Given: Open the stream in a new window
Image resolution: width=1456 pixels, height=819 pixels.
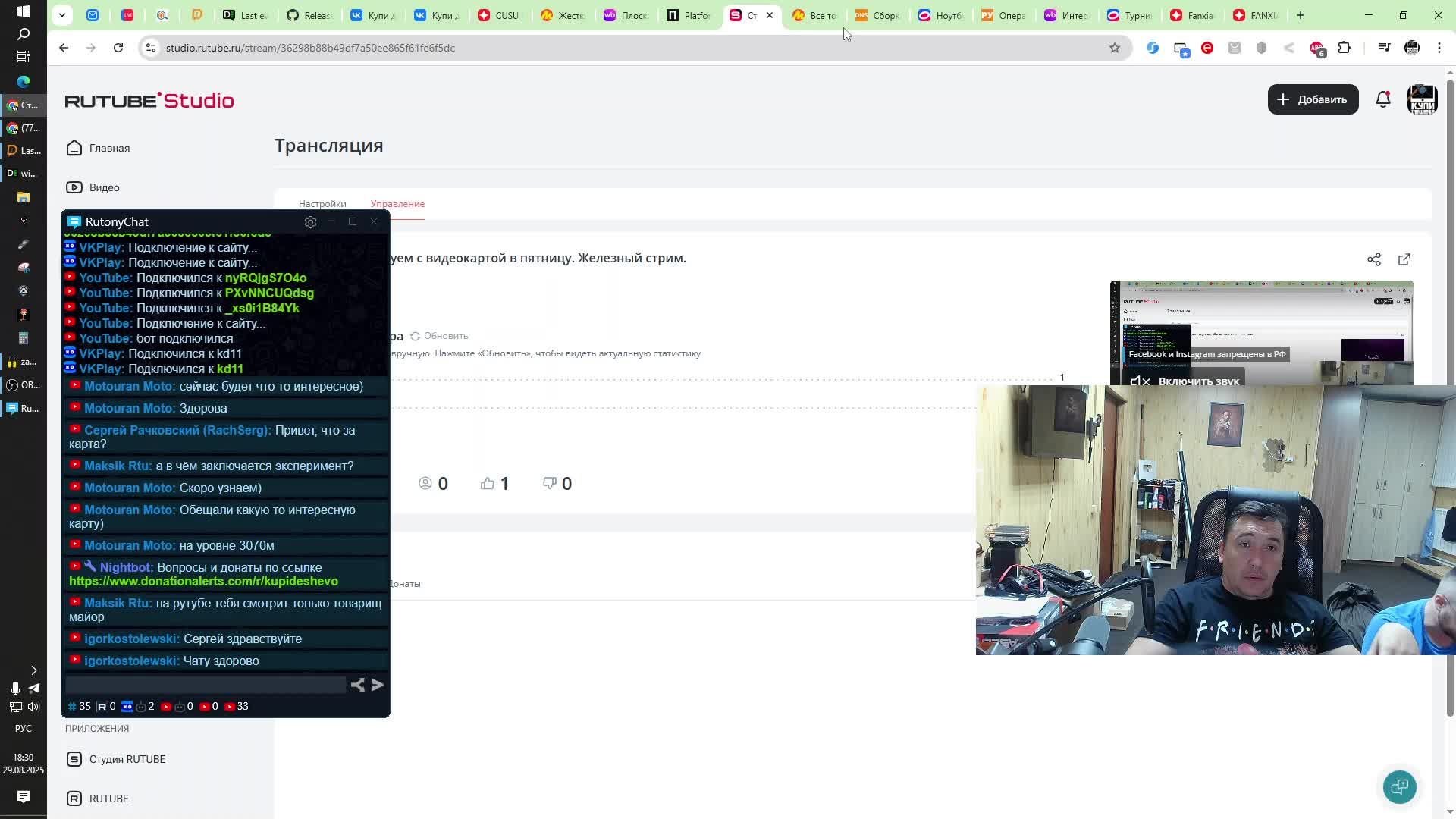Looking at the screenshot, I should 1404,259.
